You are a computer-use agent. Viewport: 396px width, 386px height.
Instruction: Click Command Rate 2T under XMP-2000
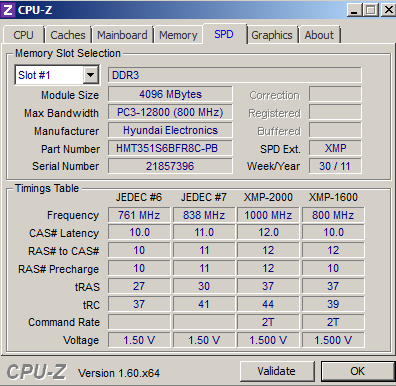coord(268,322)
